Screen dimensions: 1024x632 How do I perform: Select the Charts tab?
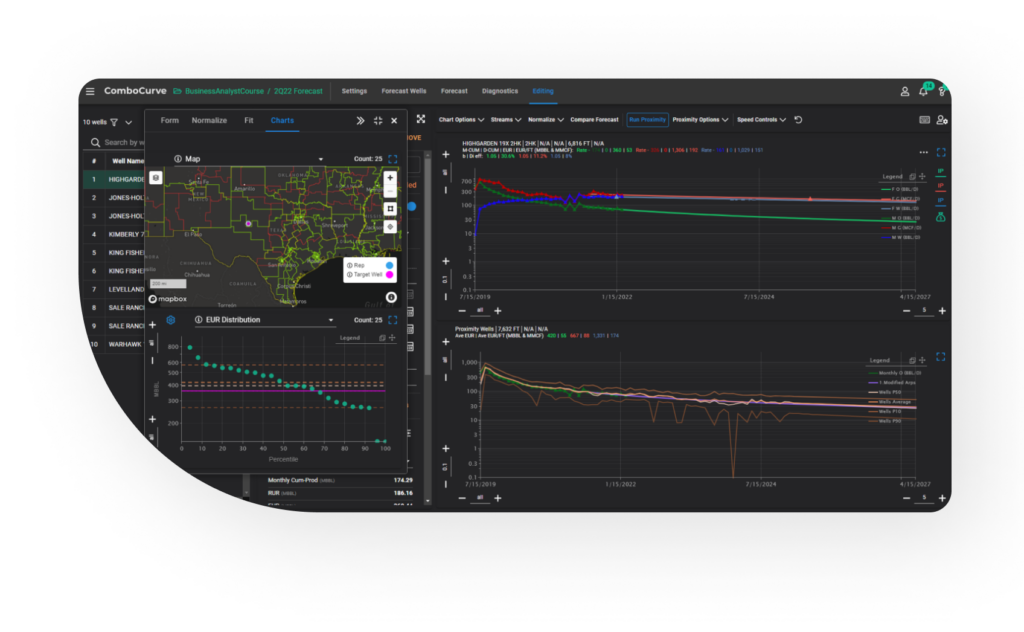(x=282, y=120)
